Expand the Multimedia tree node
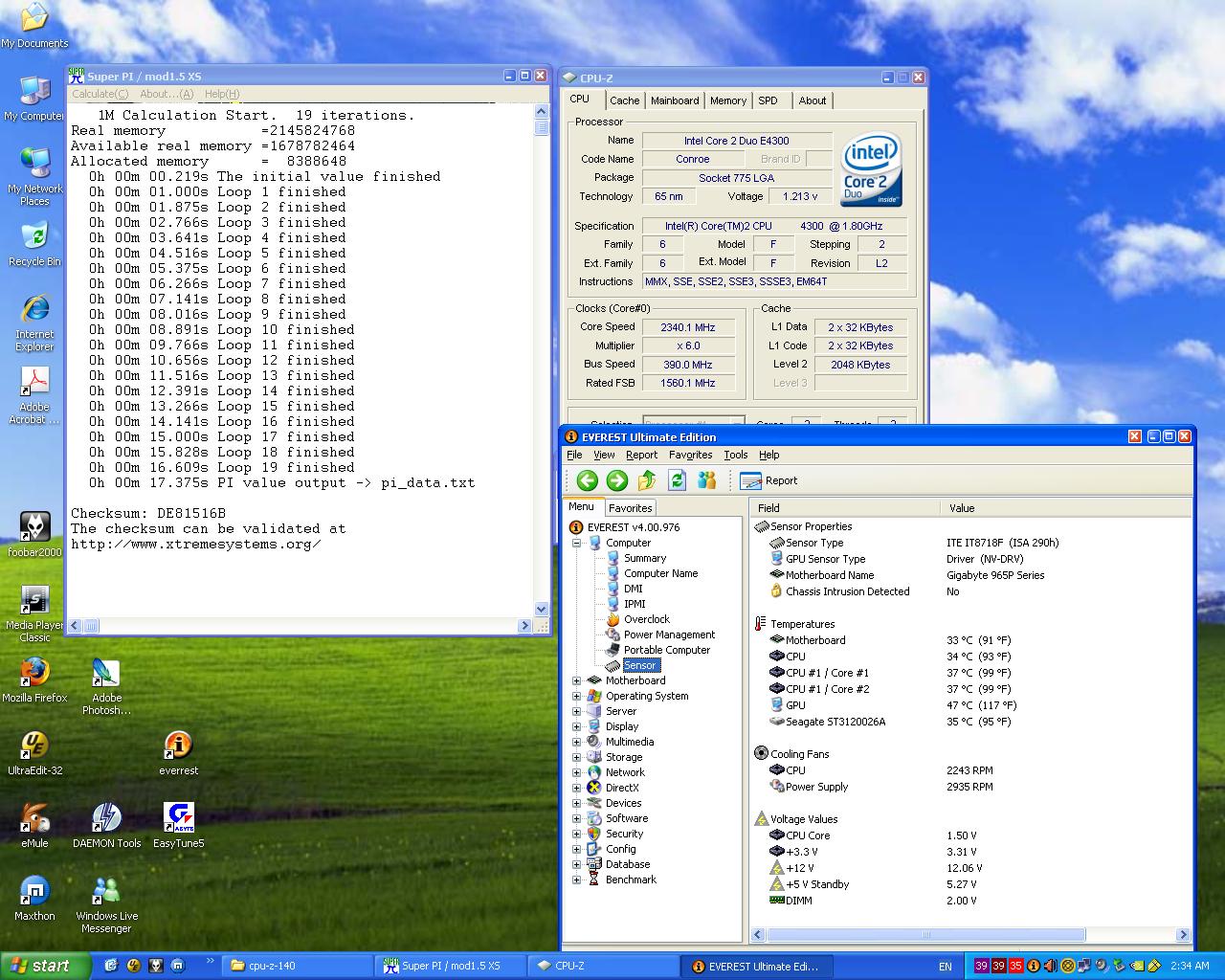 pyautogui.click(x=577, y=742)
